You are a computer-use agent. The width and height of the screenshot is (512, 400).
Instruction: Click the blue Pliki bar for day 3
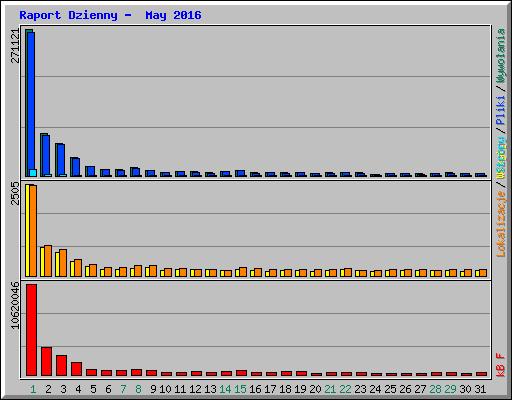(x=61, y=160)
